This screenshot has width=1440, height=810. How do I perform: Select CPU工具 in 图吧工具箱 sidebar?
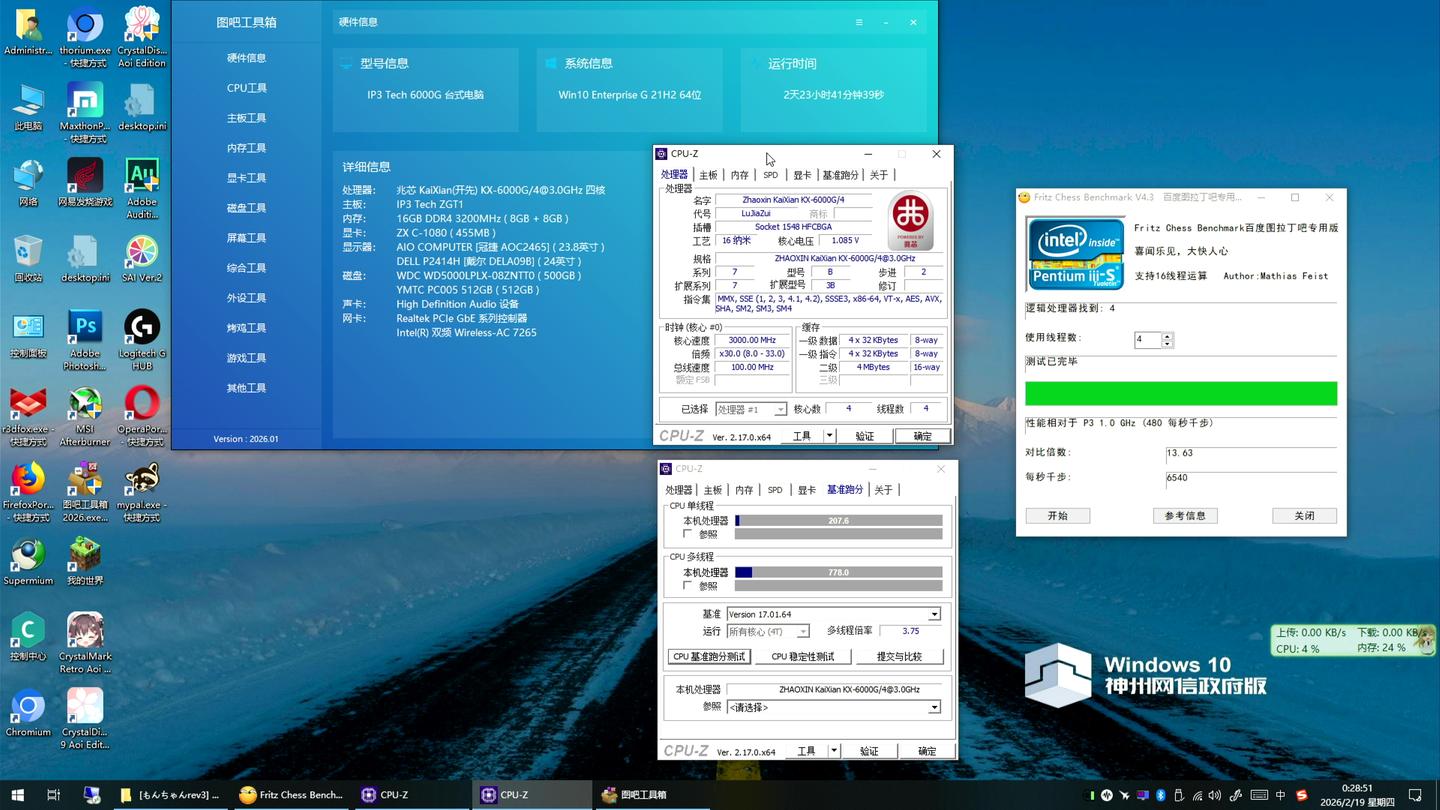[246, 88]
